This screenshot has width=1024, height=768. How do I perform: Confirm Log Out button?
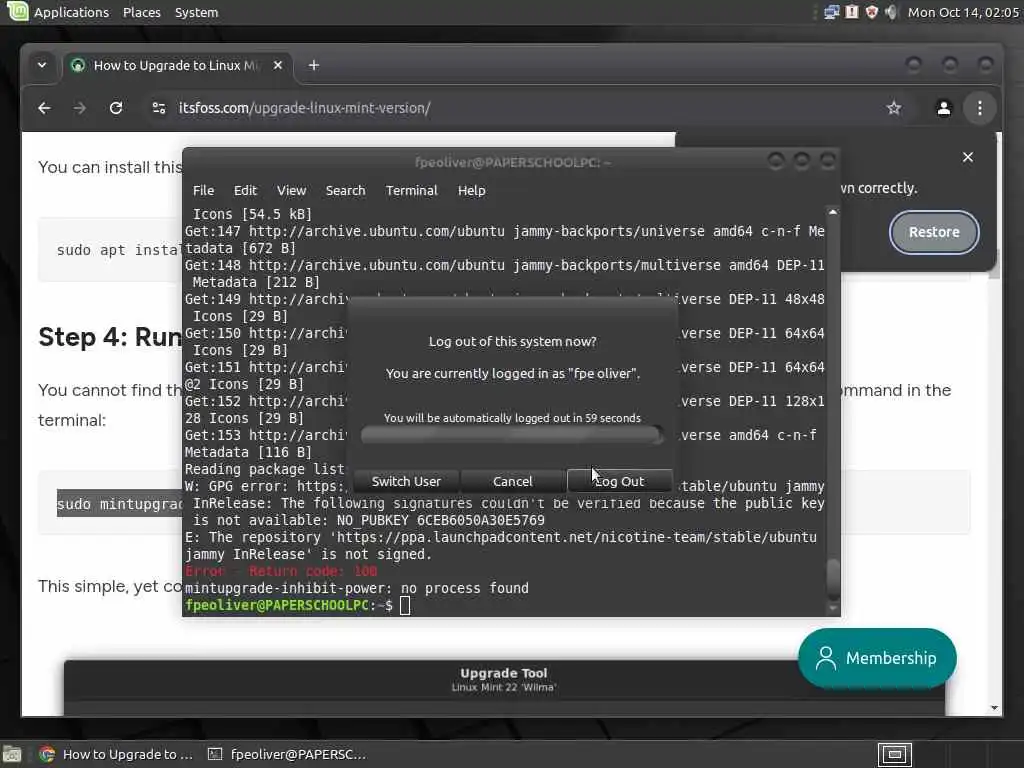pyautogui.click(x=620, y=481)
